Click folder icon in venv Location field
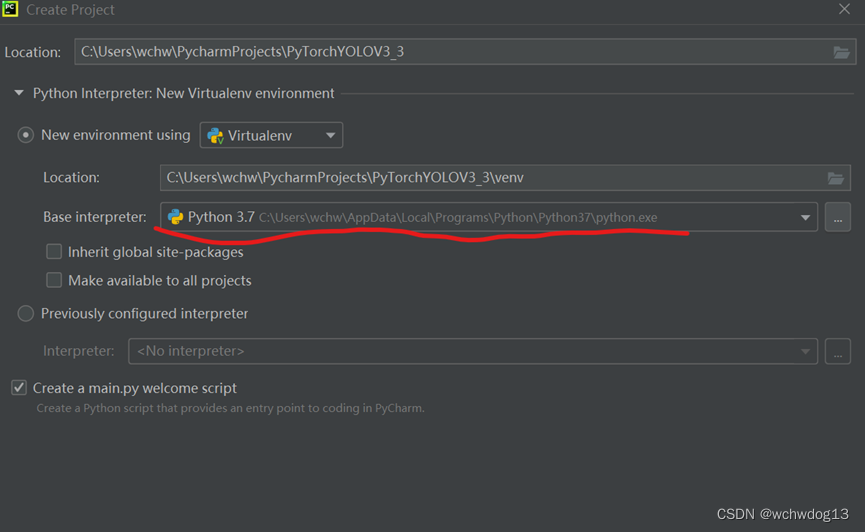The image size is (865, 532). 835,178
